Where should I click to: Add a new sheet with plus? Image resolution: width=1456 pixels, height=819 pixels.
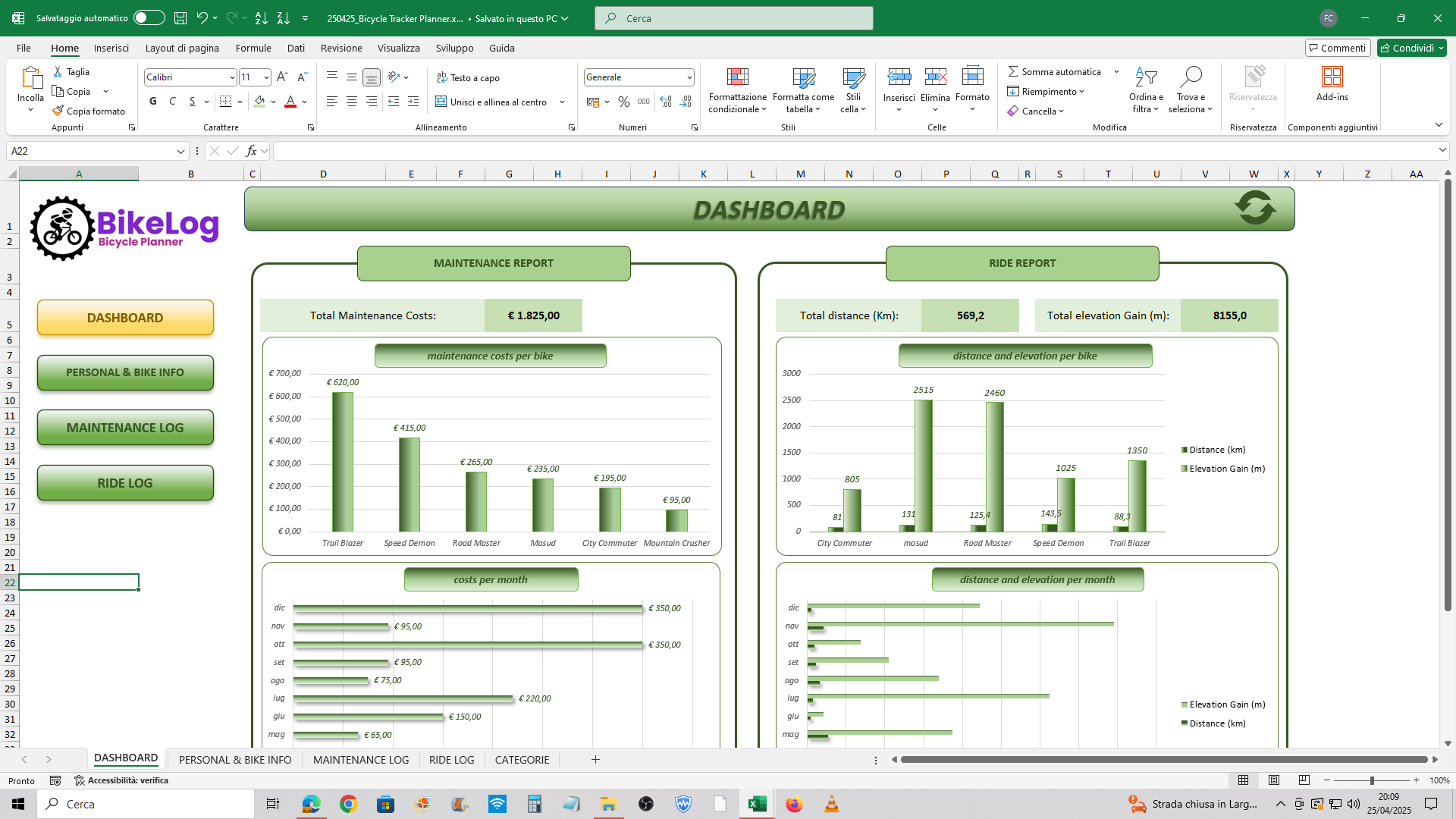pyautogui.click(x=595, y=760)
